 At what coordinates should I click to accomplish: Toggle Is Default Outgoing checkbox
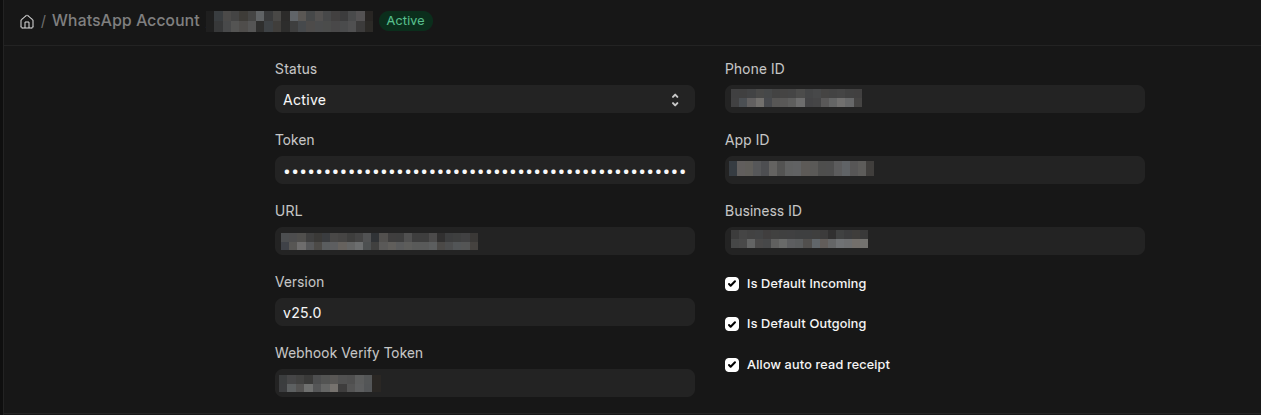(x=732, y=324)
